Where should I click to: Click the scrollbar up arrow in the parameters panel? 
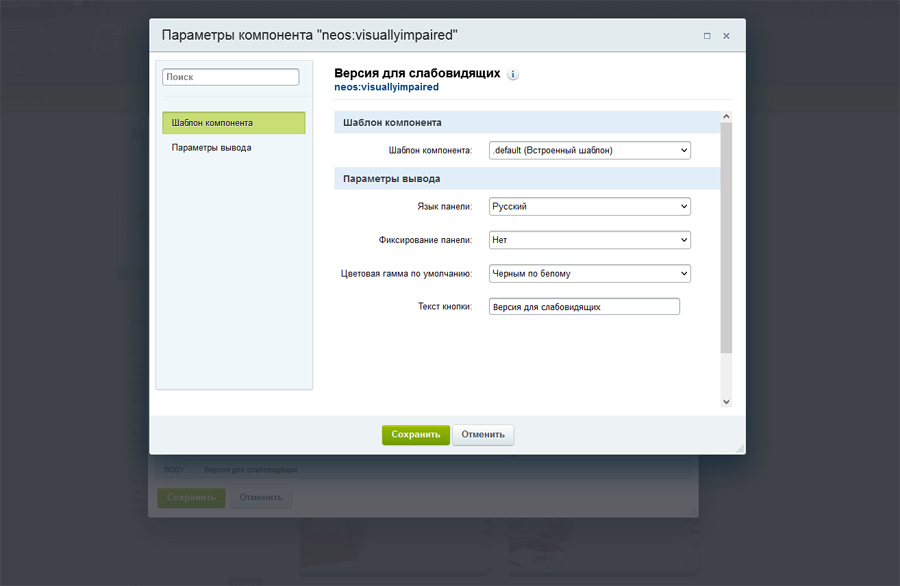pos(726,116)
